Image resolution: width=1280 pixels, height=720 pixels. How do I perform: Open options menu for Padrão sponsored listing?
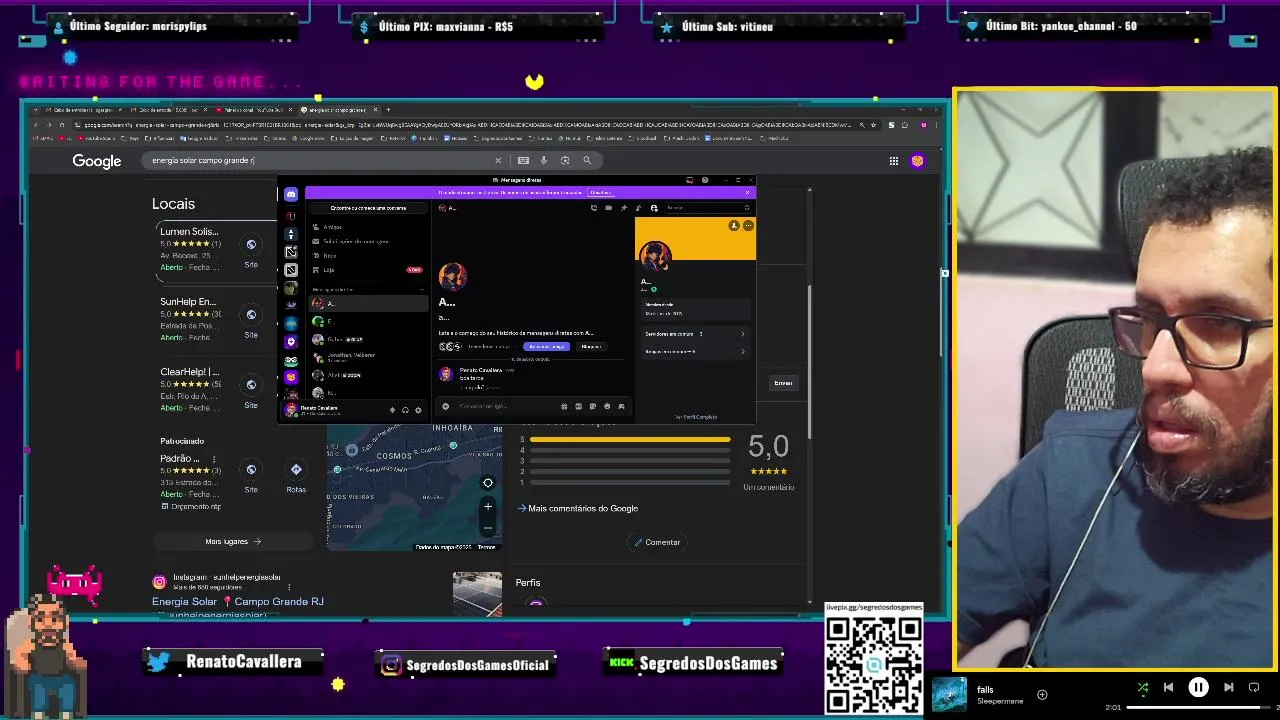[x=213, y=459]
